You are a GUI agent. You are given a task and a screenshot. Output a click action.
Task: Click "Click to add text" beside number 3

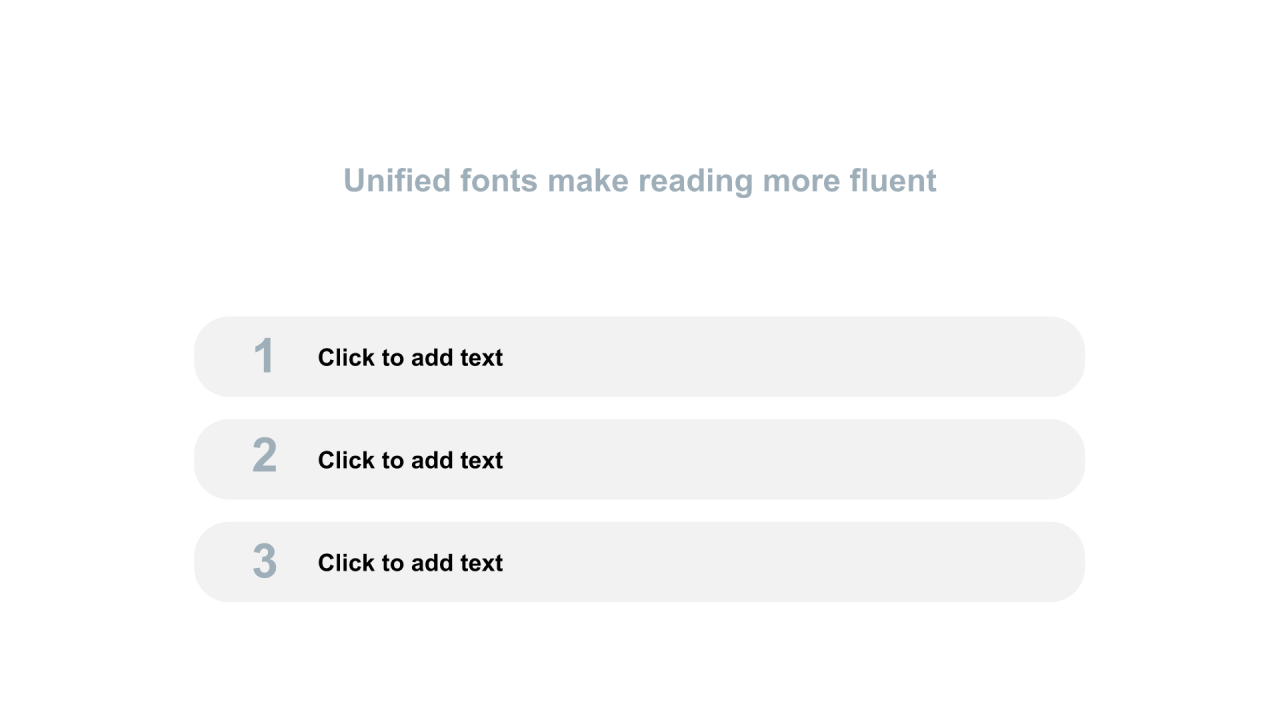410,563
